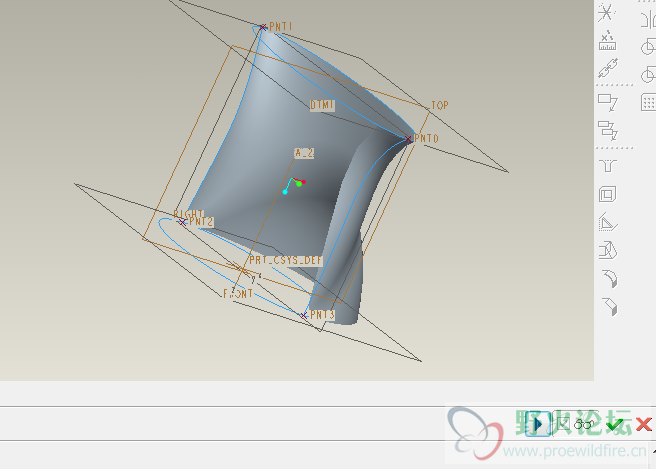The width and height of the screenshot is (656, 469).
Task: Open the Analysis feature ruler tool
Action: pos(607,41)
